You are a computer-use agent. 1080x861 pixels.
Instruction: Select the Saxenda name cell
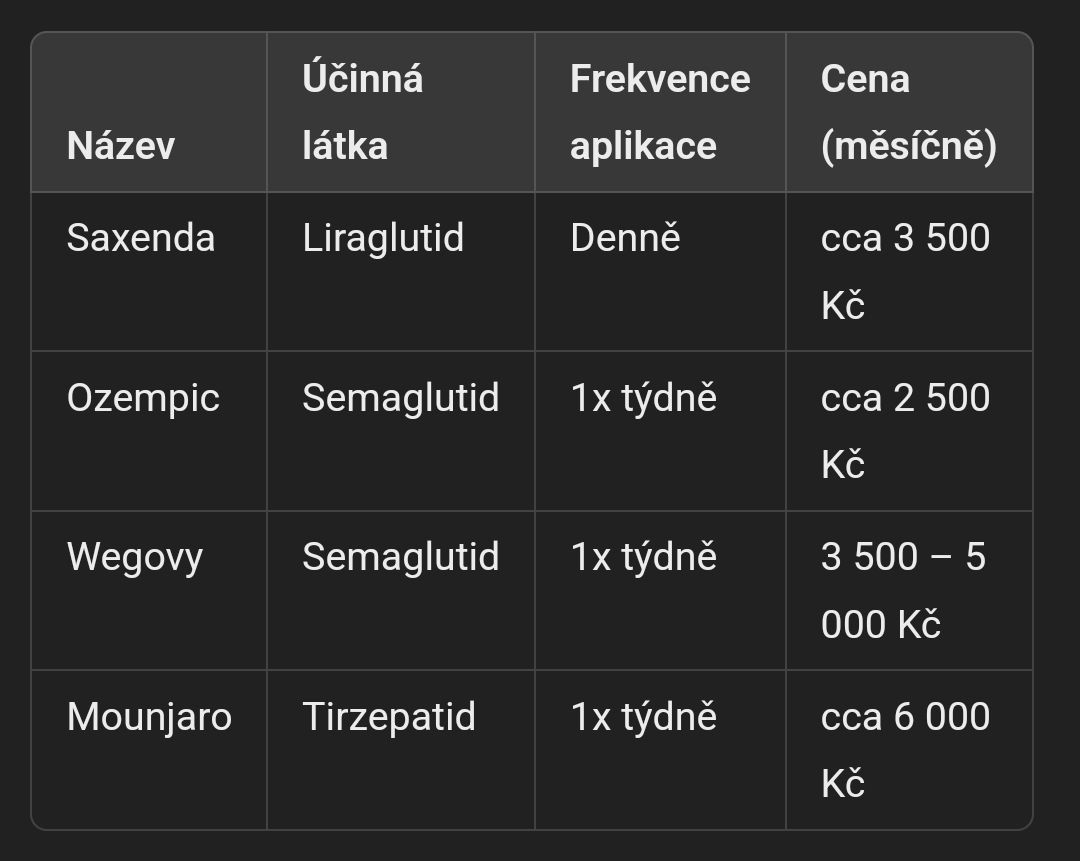[x=149, y=271]
